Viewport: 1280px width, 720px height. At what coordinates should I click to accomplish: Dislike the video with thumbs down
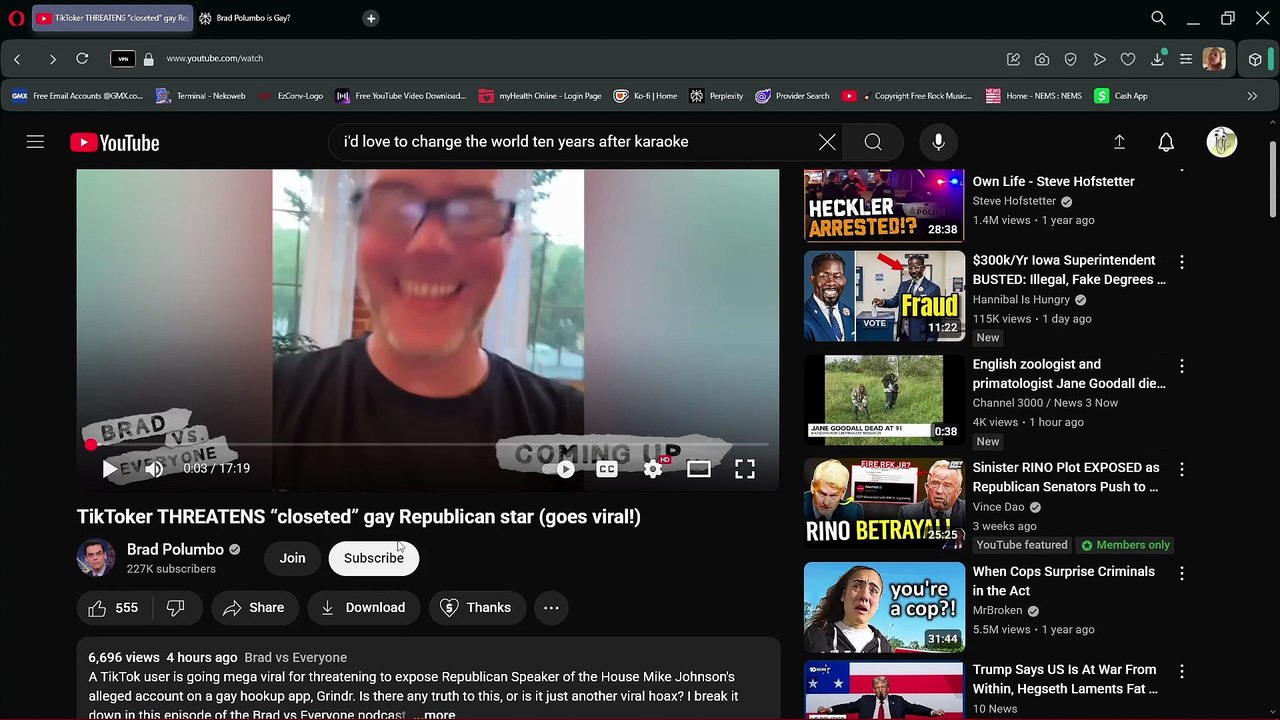[176, 607]
